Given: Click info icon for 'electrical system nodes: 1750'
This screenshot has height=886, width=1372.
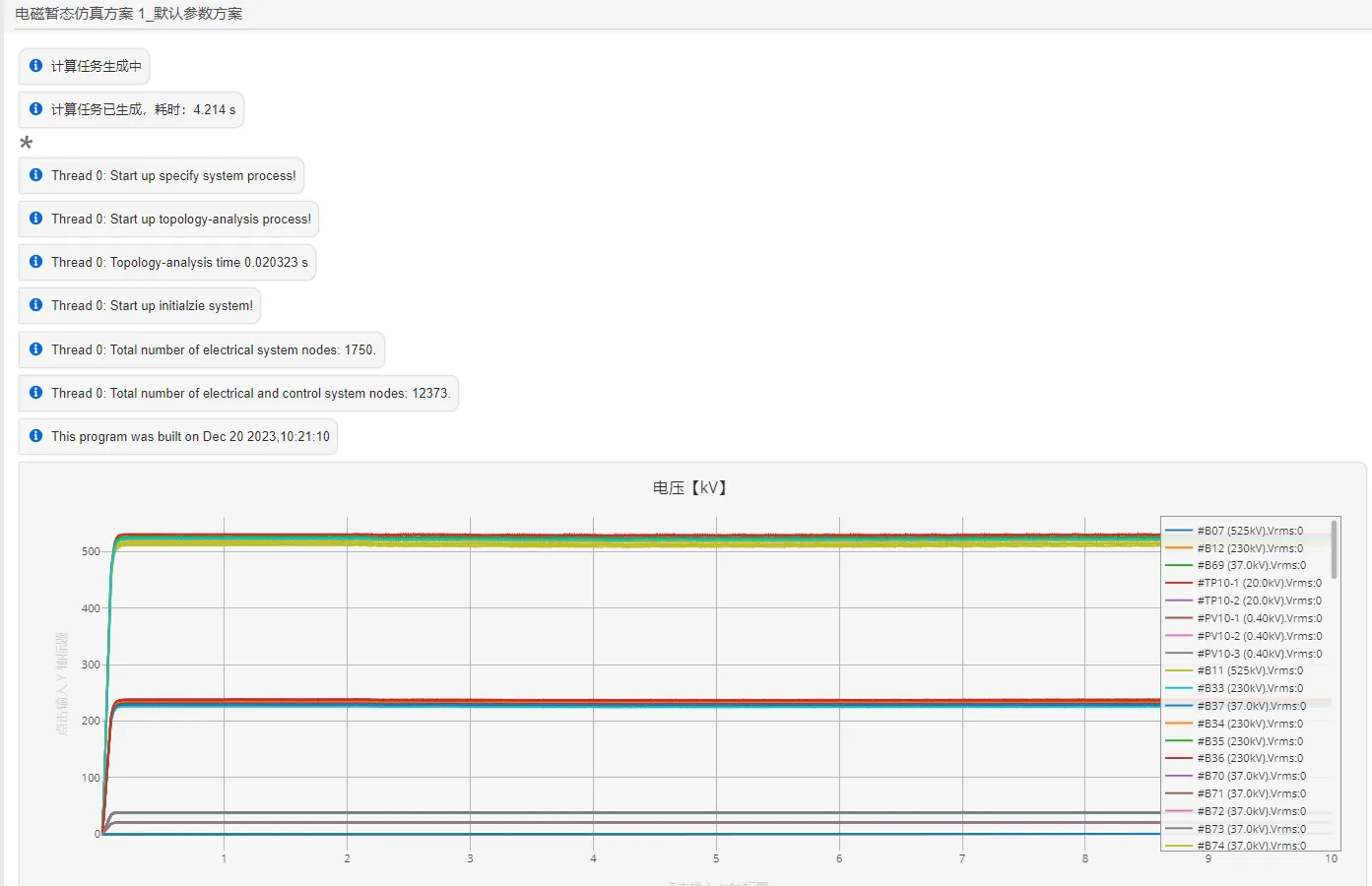Looking at the screenshot, I should [36, 349].
